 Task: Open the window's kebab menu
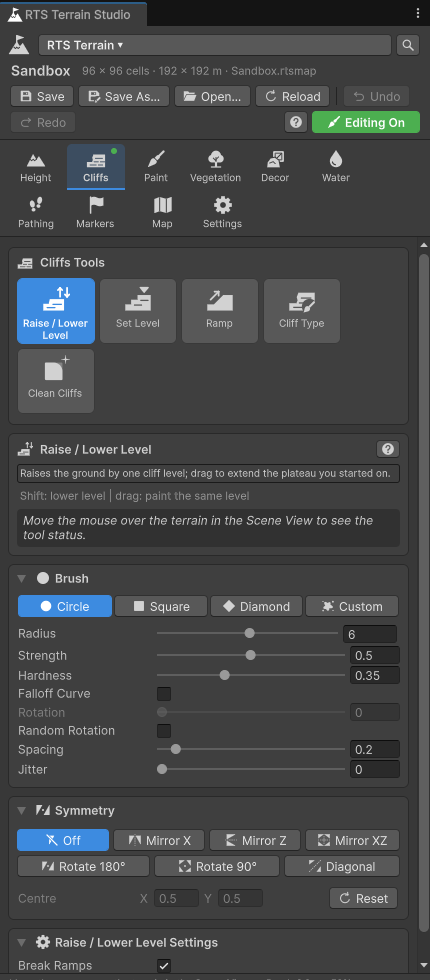click(x=418, y=14)
